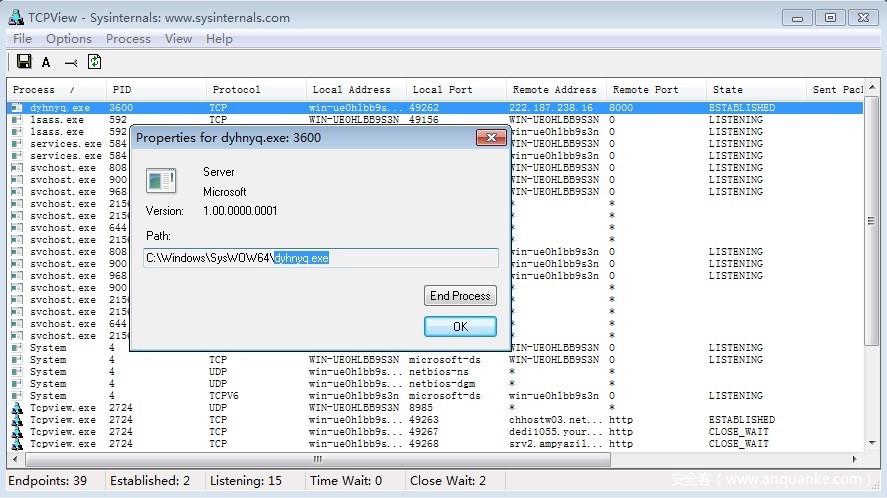Open the Process menu
Image resolution: width=887 pixels, height=498 pixels.
(128, 39)
